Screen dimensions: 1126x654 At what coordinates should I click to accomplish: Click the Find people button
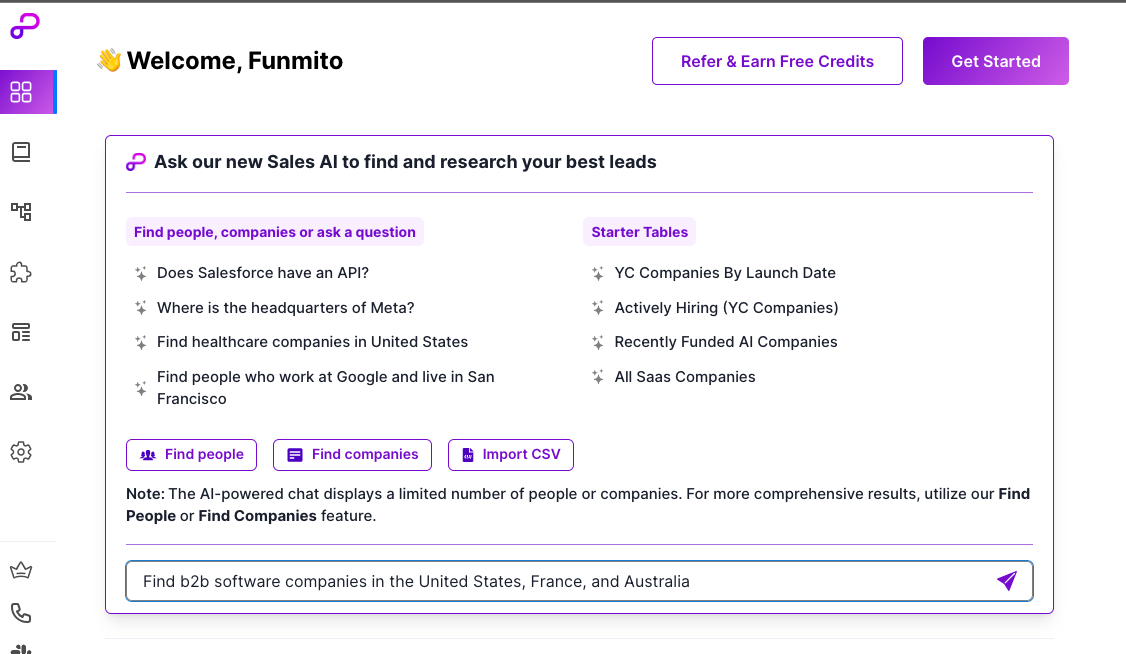pos(191,455)
